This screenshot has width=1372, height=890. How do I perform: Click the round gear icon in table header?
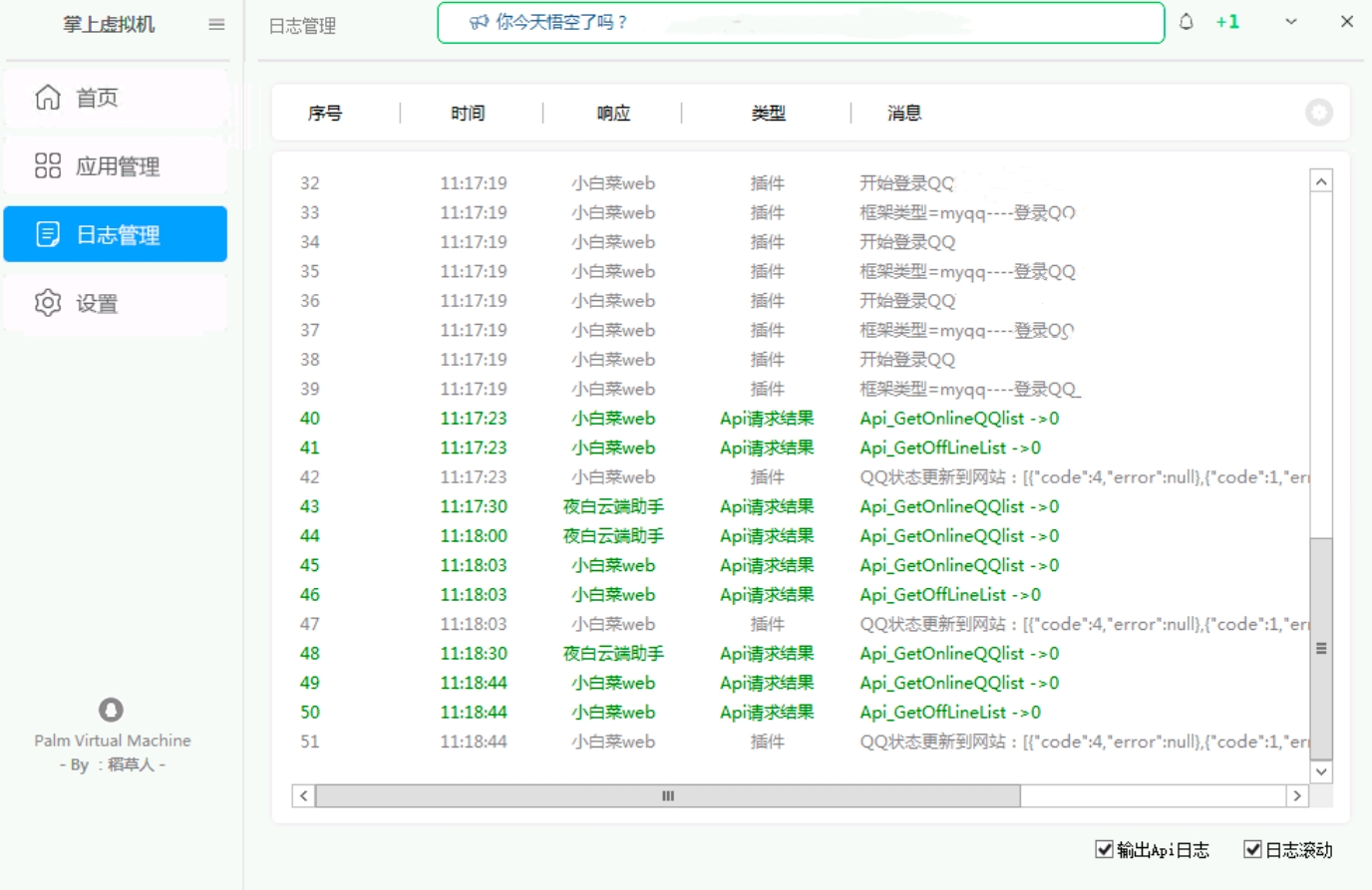click(x=1318, y=113)
